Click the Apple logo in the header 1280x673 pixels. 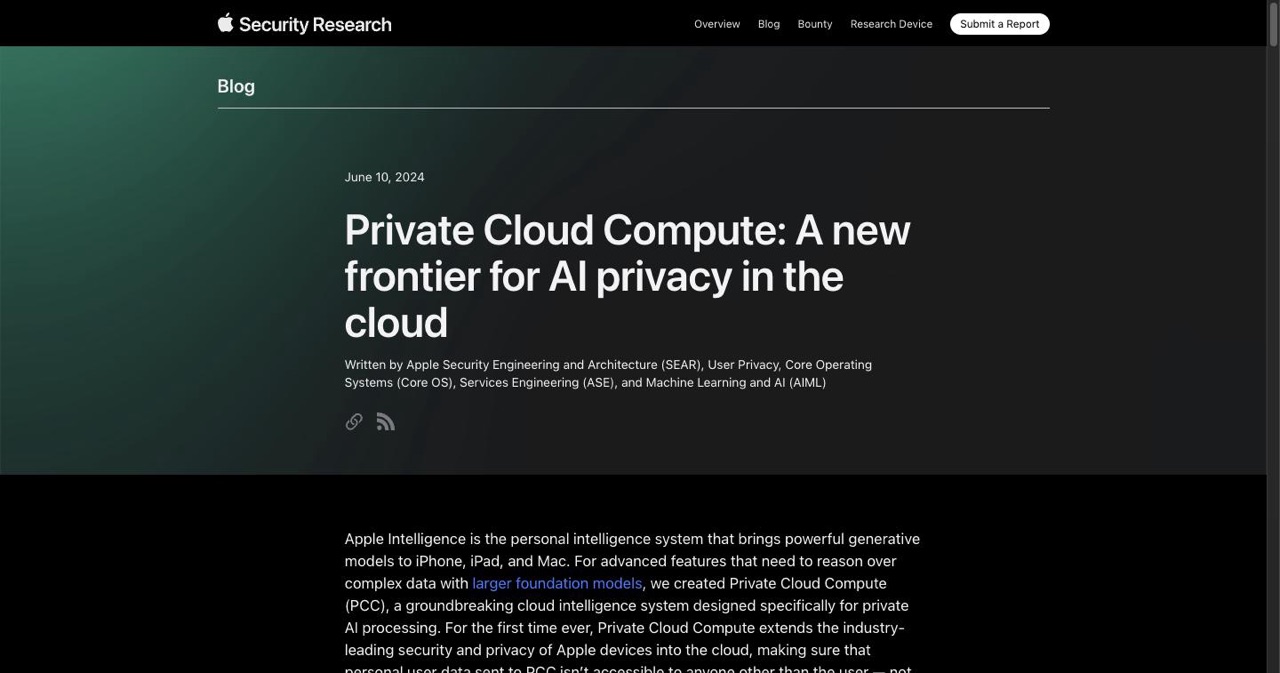click(225, 23)
